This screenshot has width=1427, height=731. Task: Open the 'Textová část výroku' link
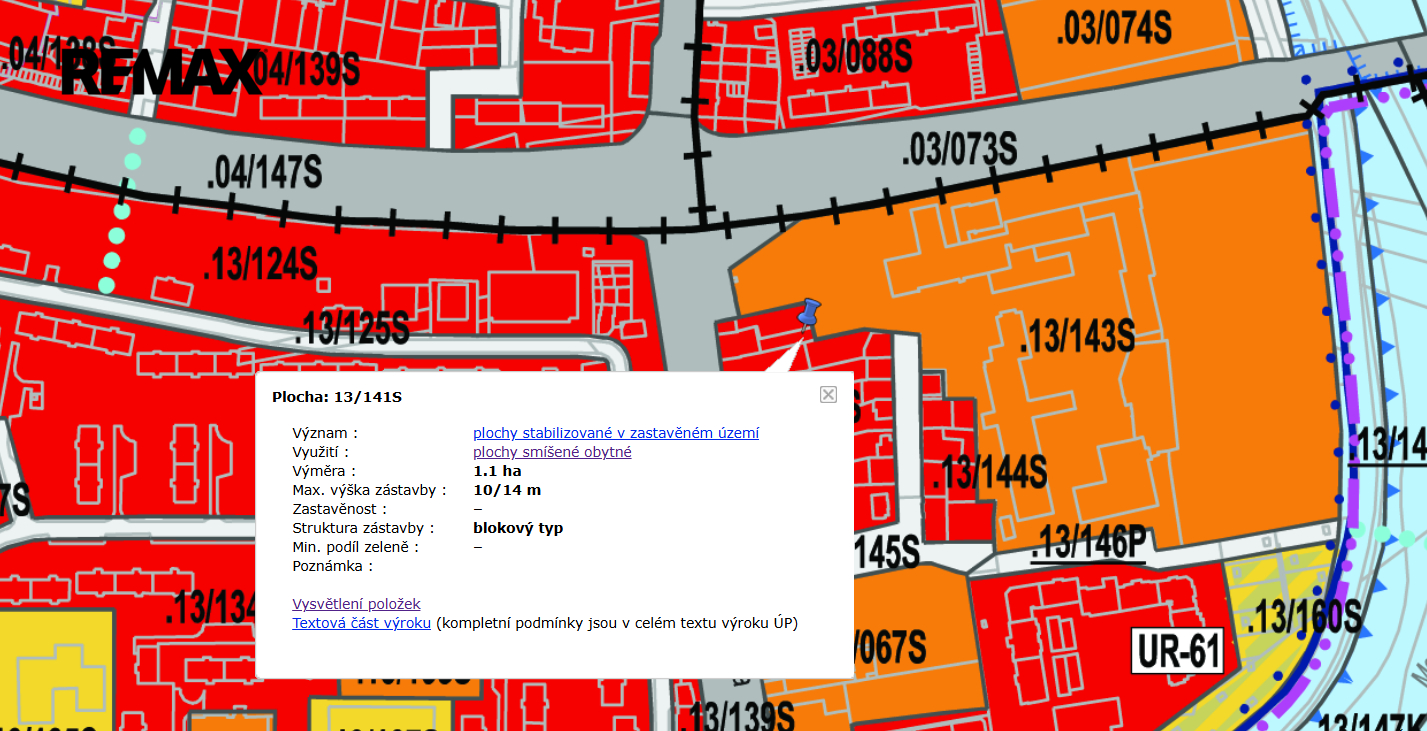pyautogui.click(x=361, y=623)
